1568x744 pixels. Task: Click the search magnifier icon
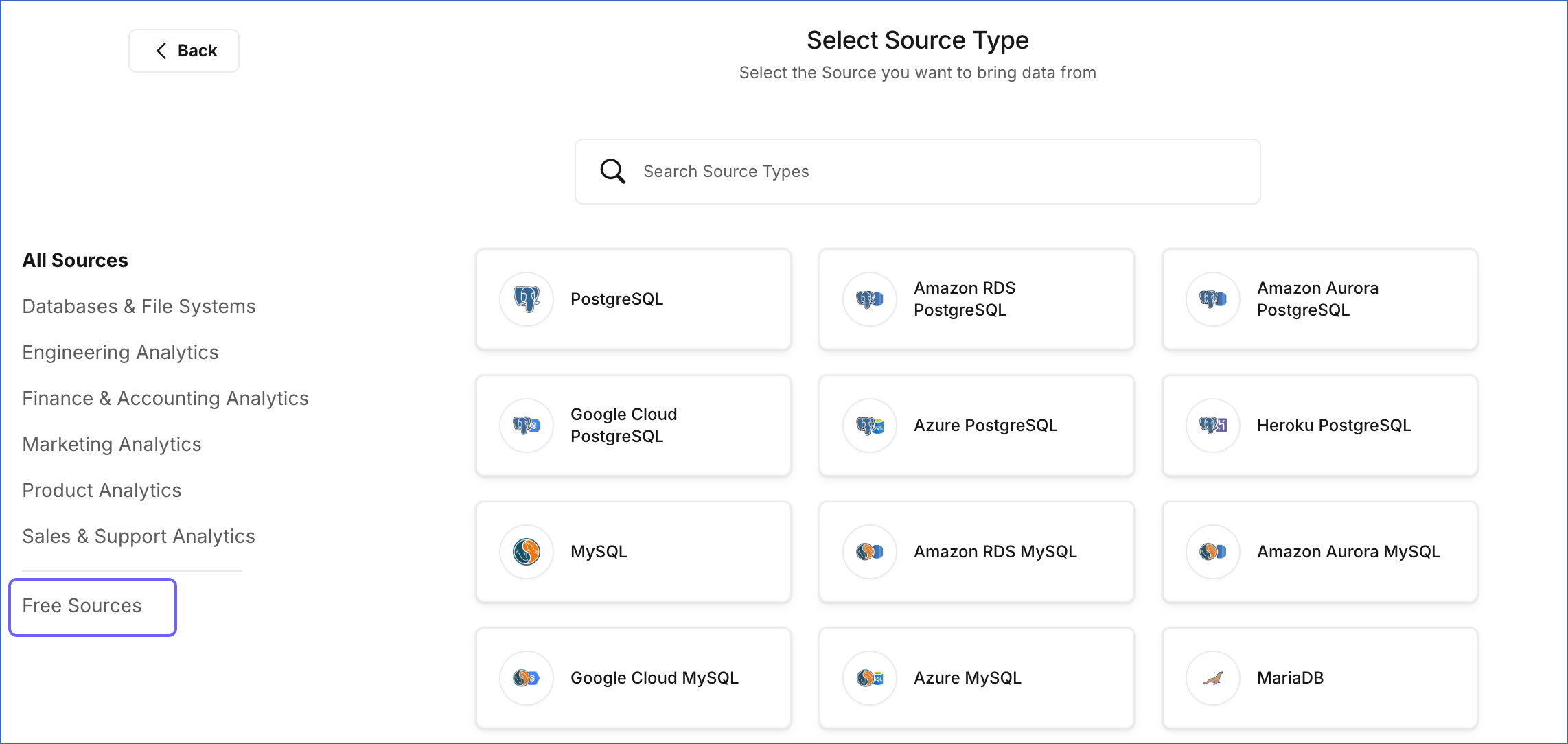(612, 172)
